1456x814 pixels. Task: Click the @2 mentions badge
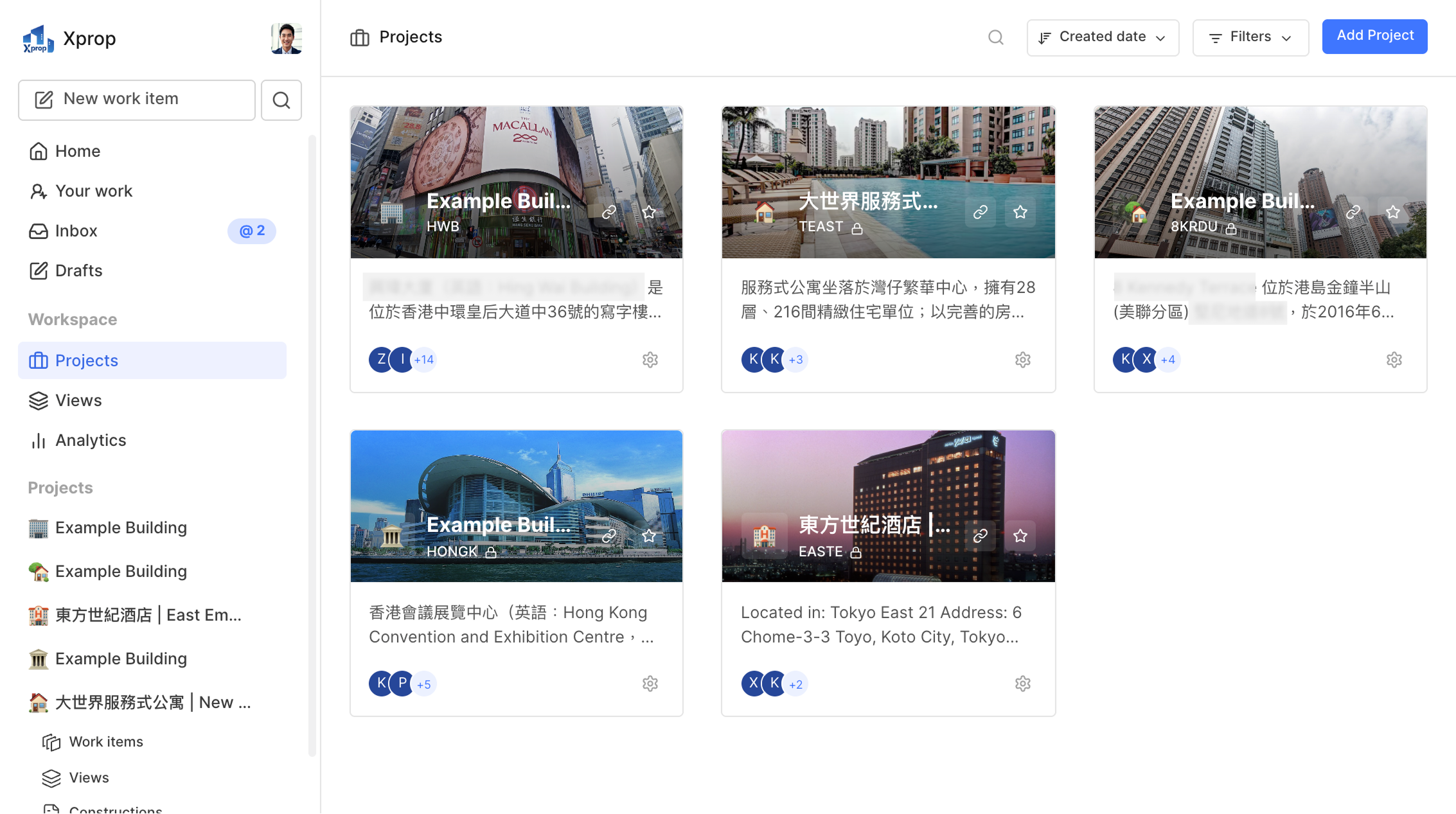click(x=252, y=231)
